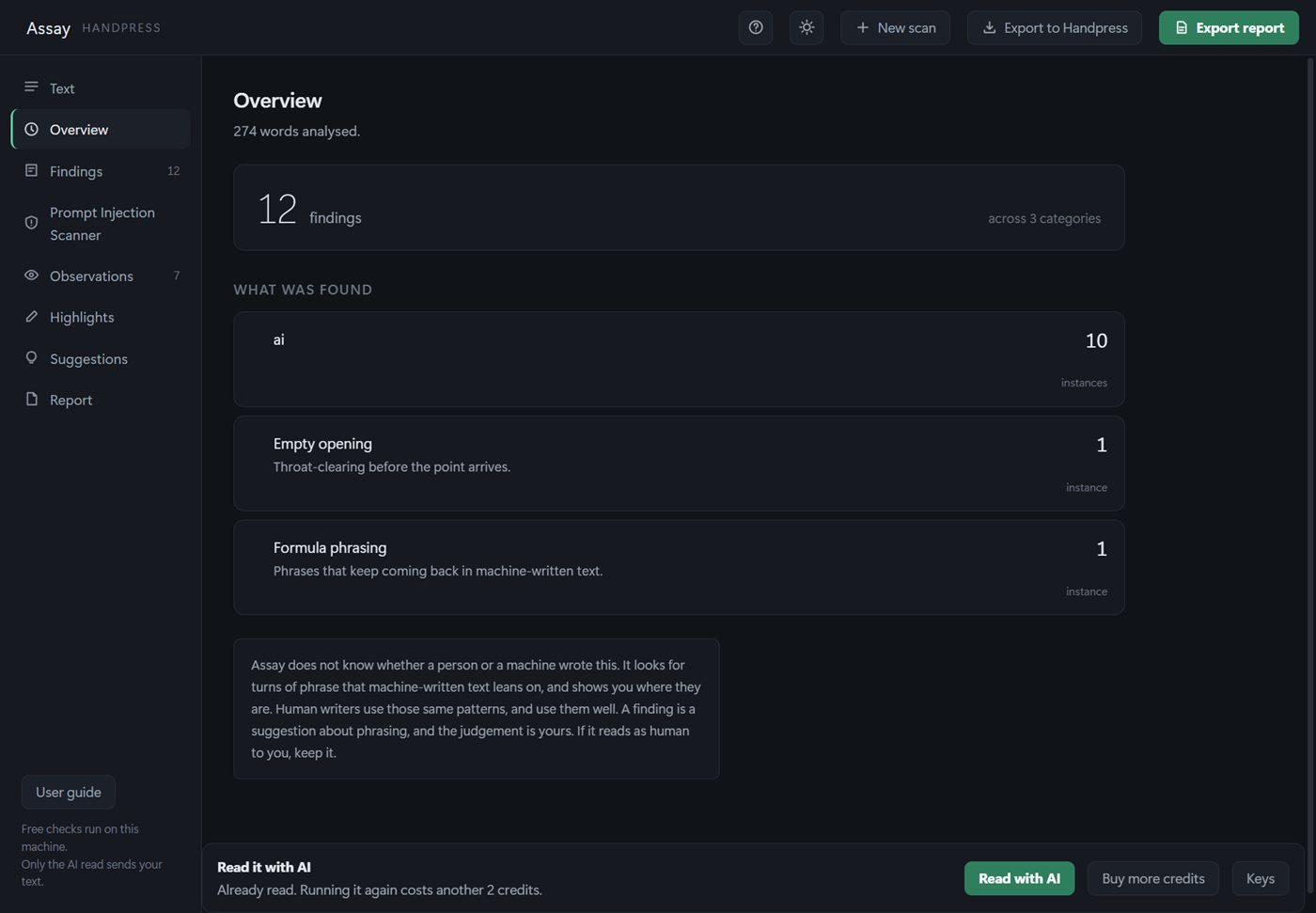Open the User guide

pos(69,793)
